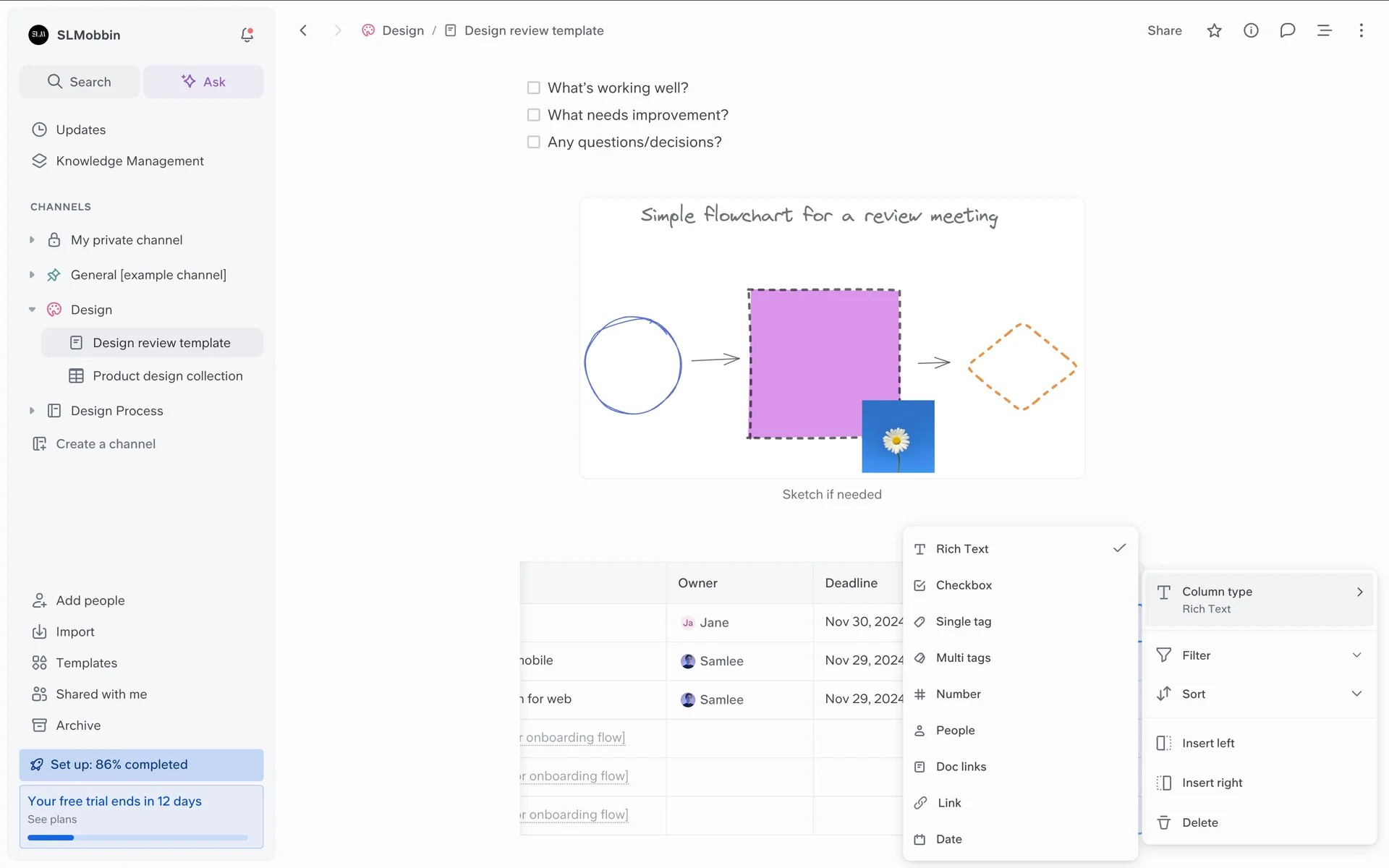Open the three-dot more options menu

click(1361, 30)
